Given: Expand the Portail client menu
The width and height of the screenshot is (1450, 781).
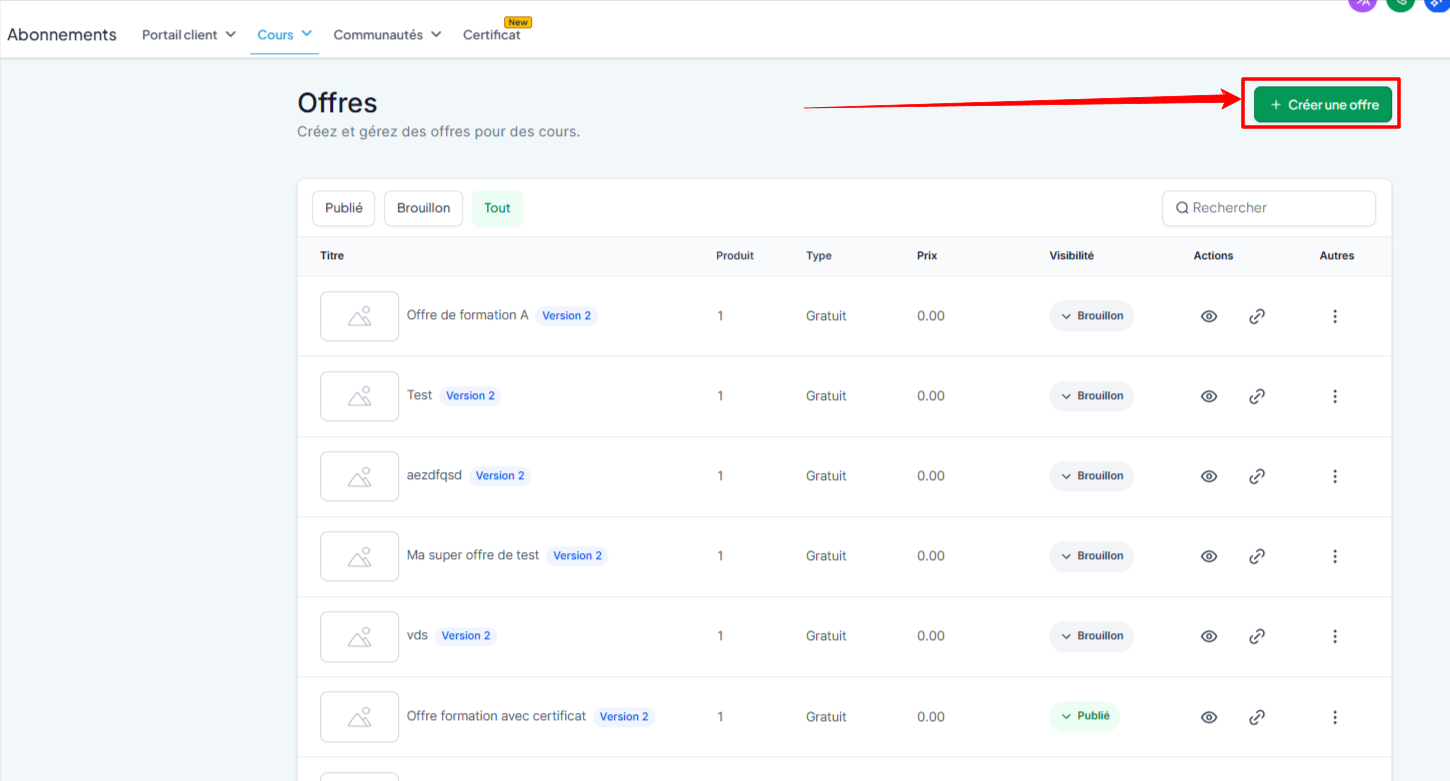Looking at the screenshot, I should click(x=189, y=35).
